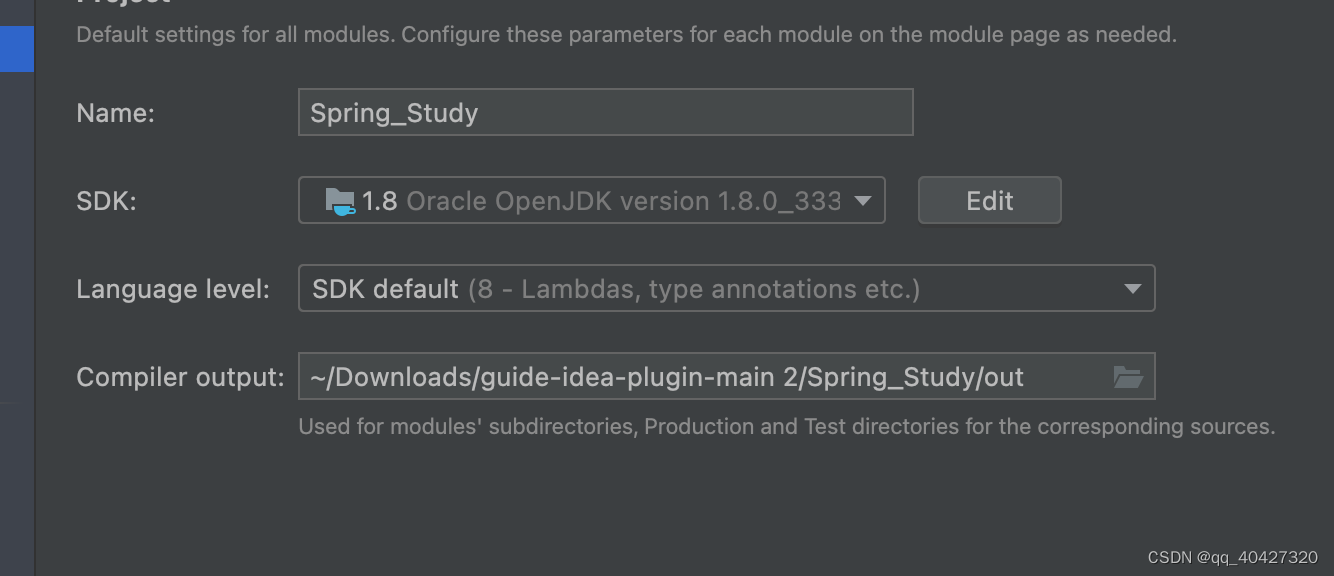Click the "Language level:" label

point(173,289)
